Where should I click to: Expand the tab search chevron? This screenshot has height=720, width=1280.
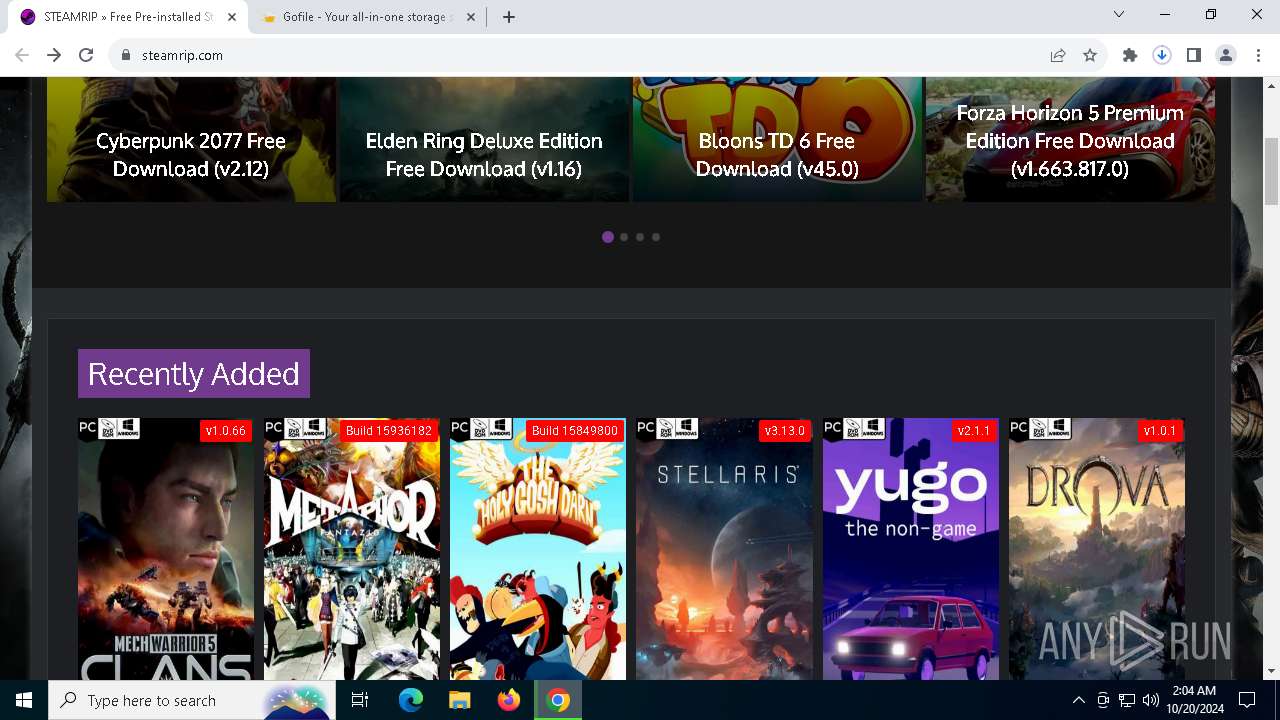(1119, 14)
